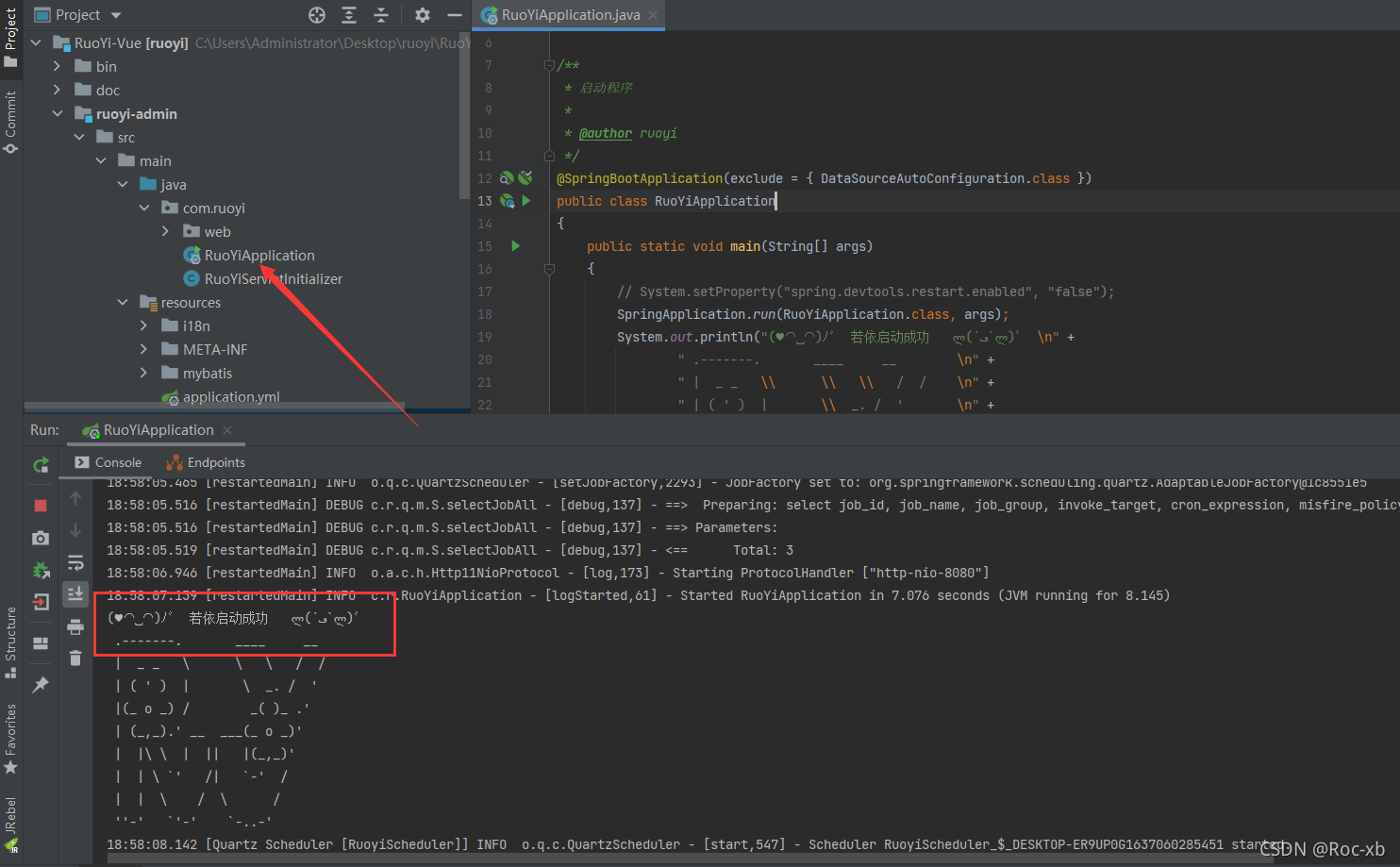
Task: Fold the Javadoc comment at line 7
Action: coord(549,65)
